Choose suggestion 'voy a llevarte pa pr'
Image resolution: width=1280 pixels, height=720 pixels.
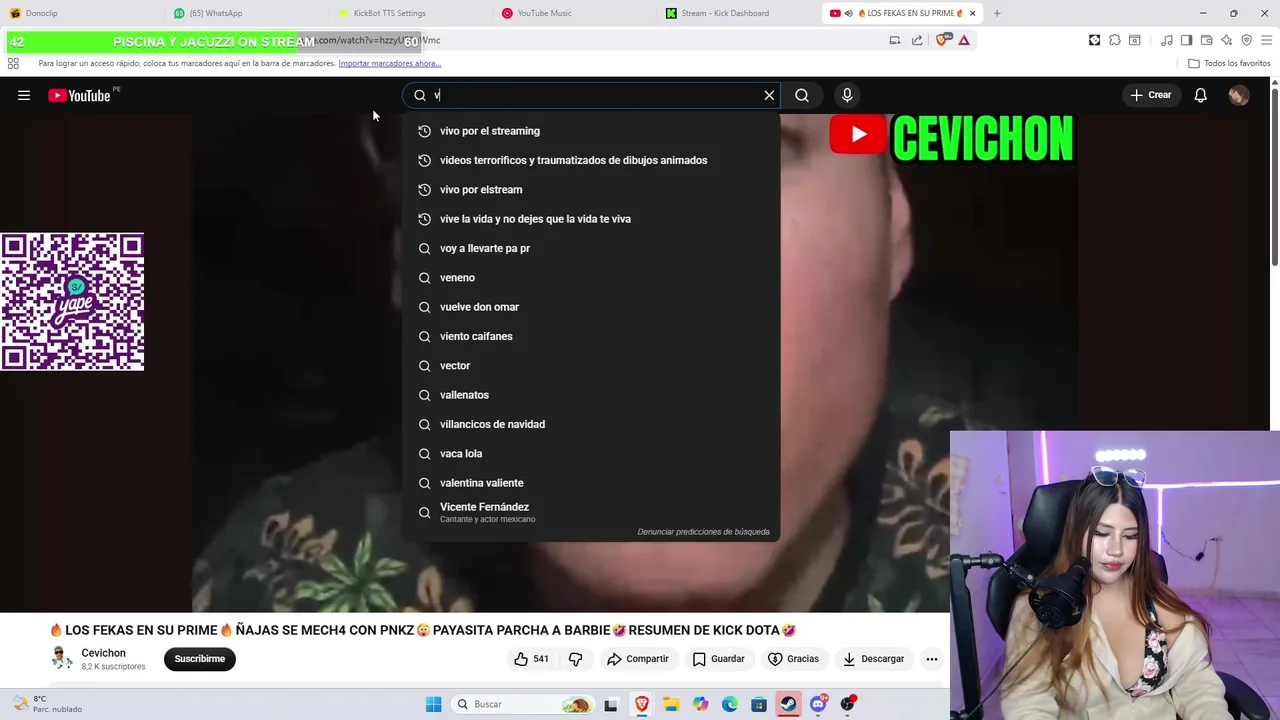click(x=591, y=248)
